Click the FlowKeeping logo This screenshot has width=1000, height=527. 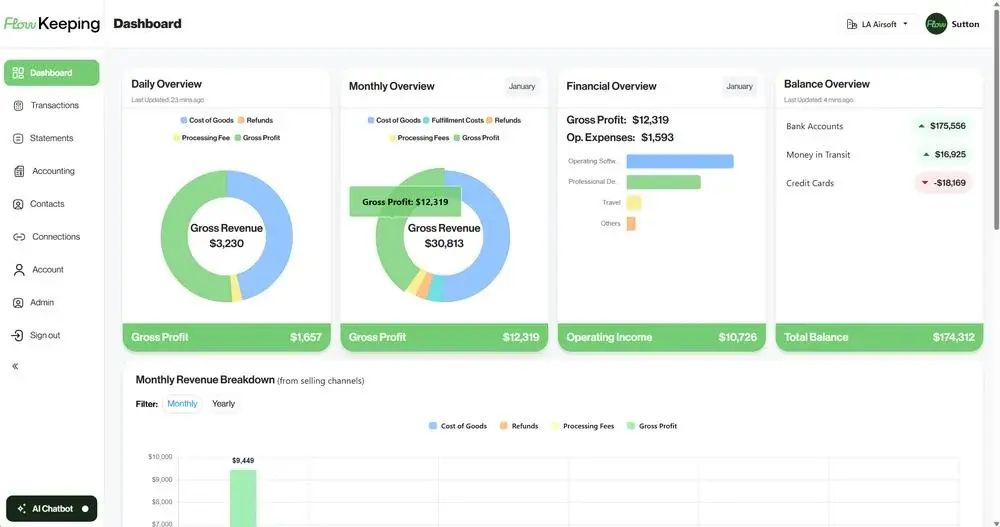[x=52, y=24]
